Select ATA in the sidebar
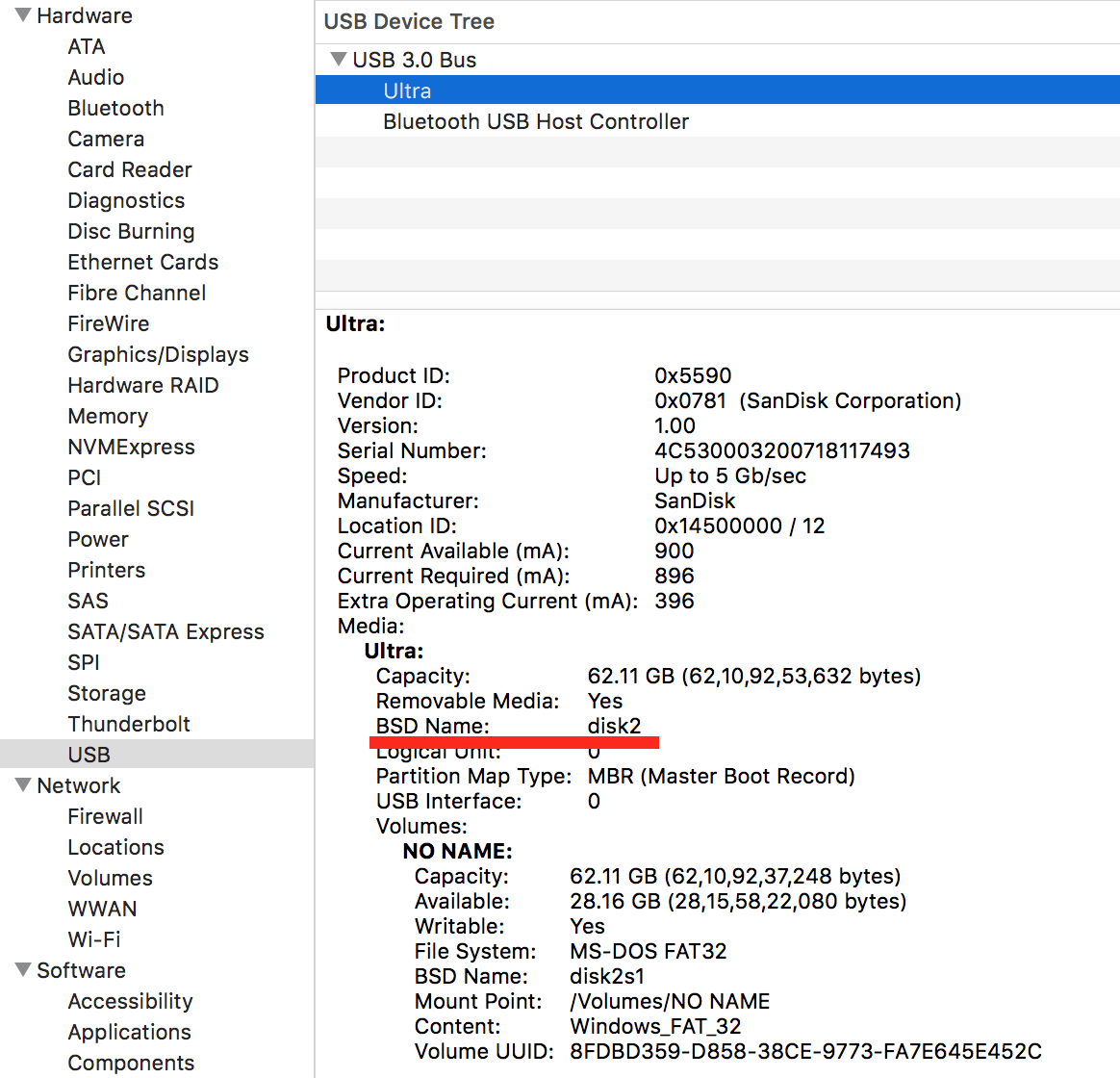The height and width of the screenshot is (1078, 1120). coord(87,46)
